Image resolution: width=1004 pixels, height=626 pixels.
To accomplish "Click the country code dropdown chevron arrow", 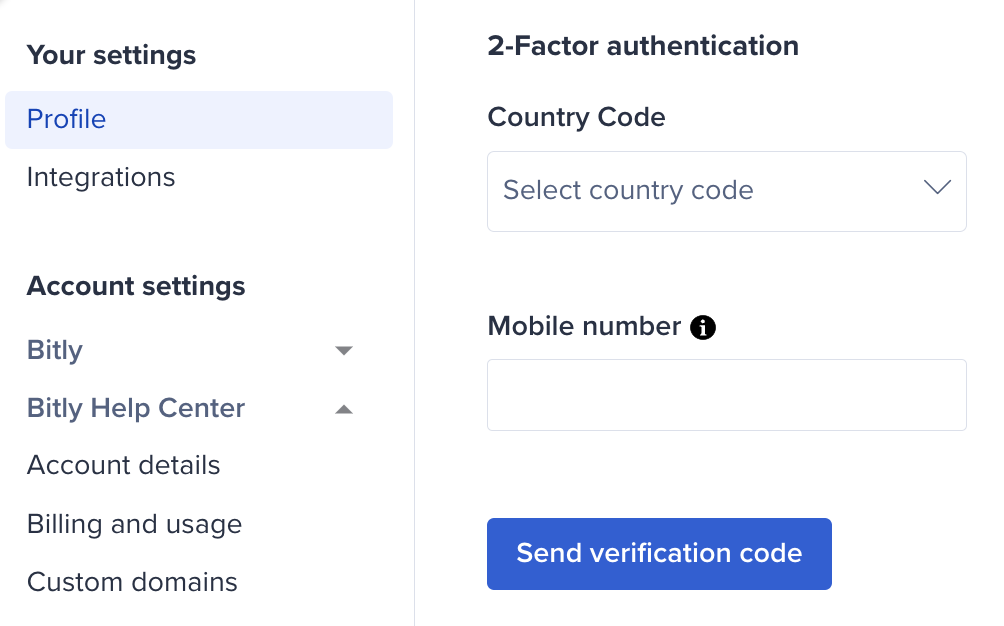I will coord(937,187).
